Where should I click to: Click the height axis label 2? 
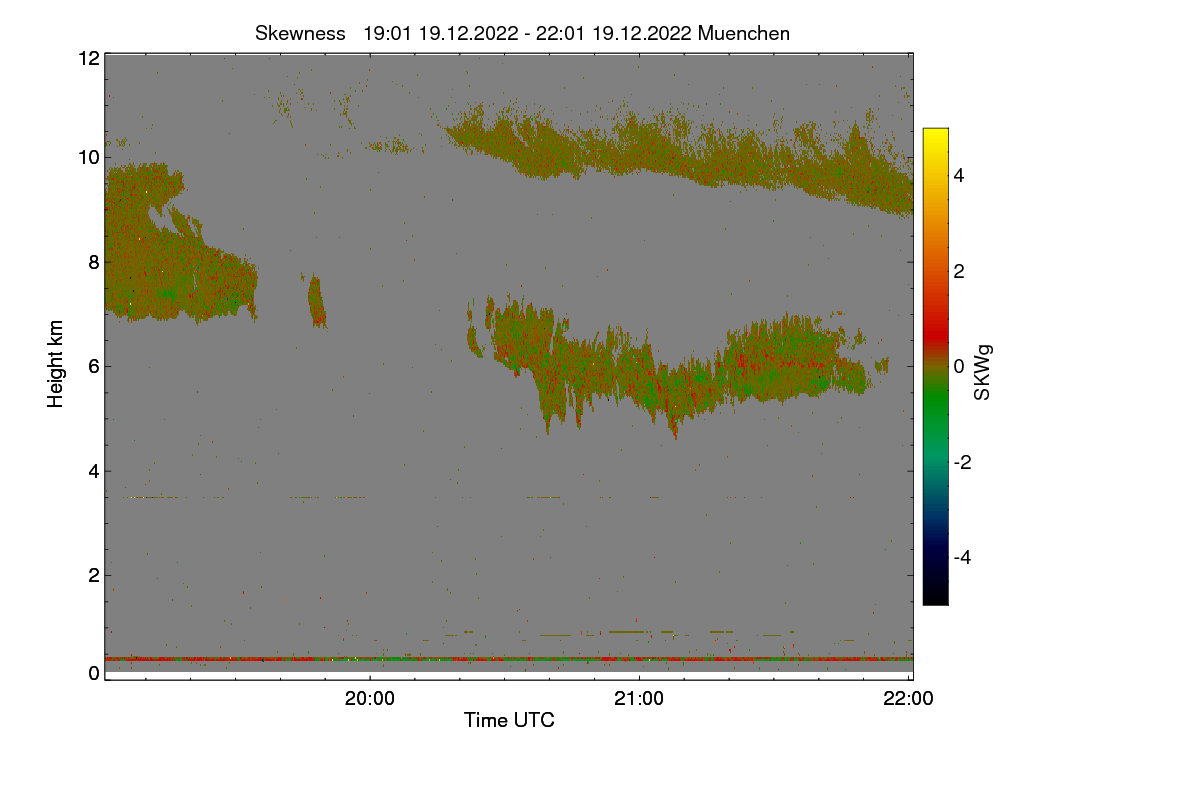[x=93, y=575]
